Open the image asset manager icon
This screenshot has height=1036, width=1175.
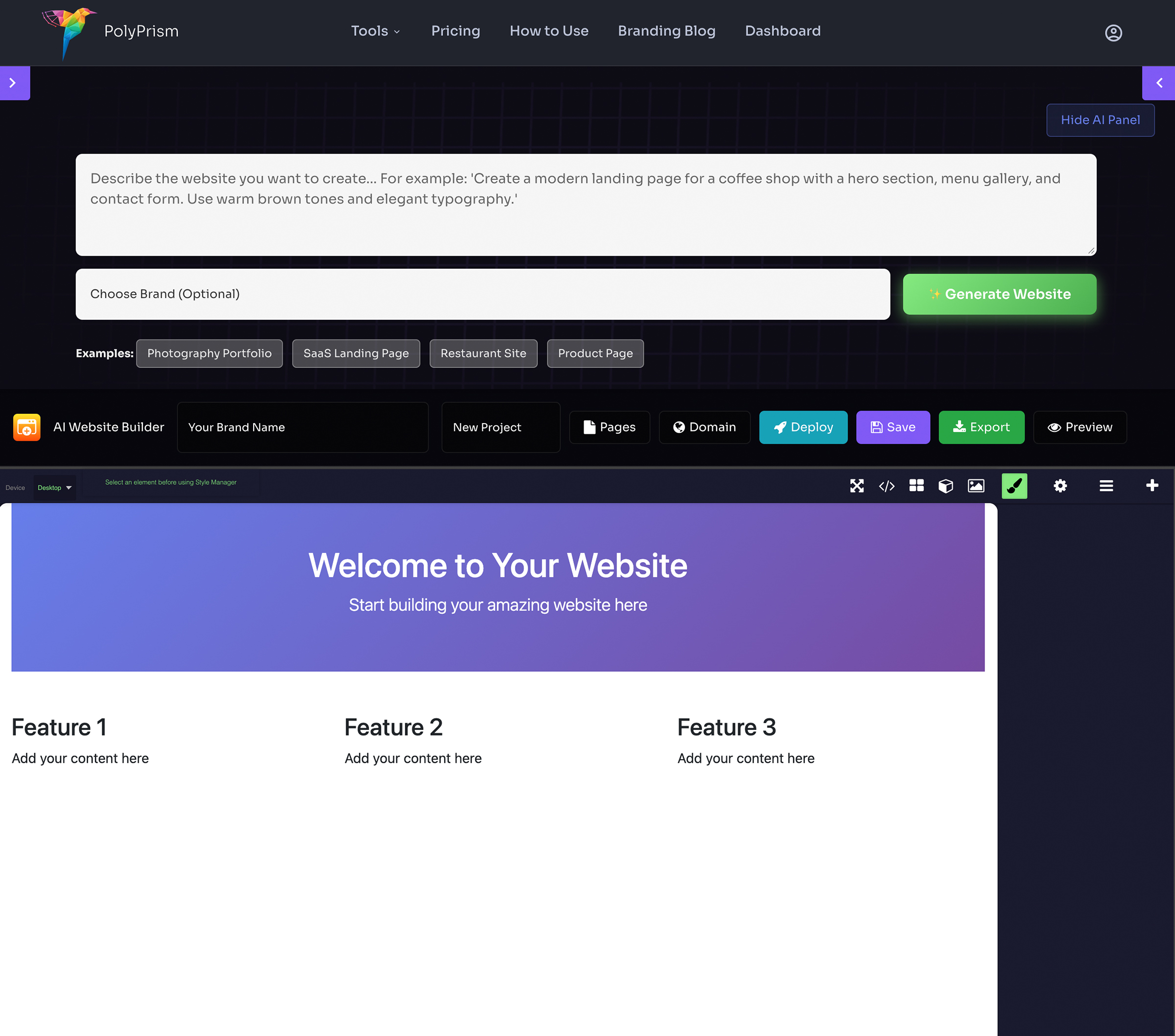(976, 486)
